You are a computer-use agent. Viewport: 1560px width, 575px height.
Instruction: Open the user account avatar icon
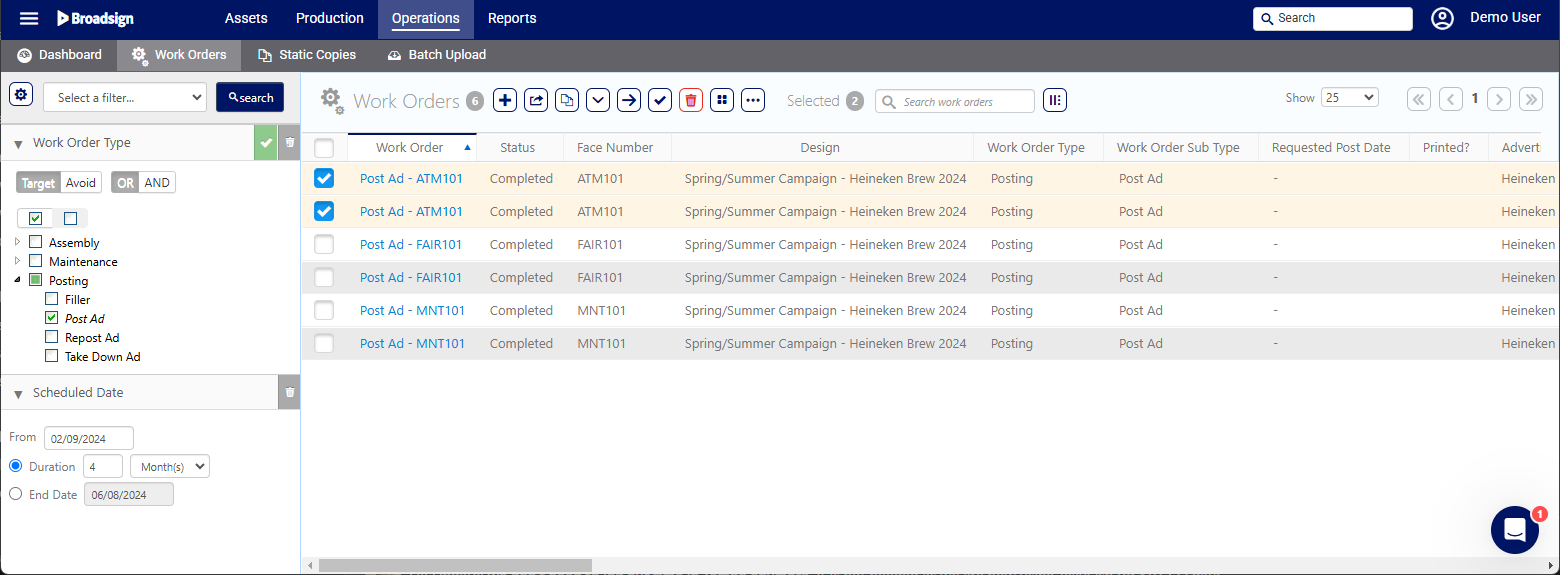(x=1442, y=18)
